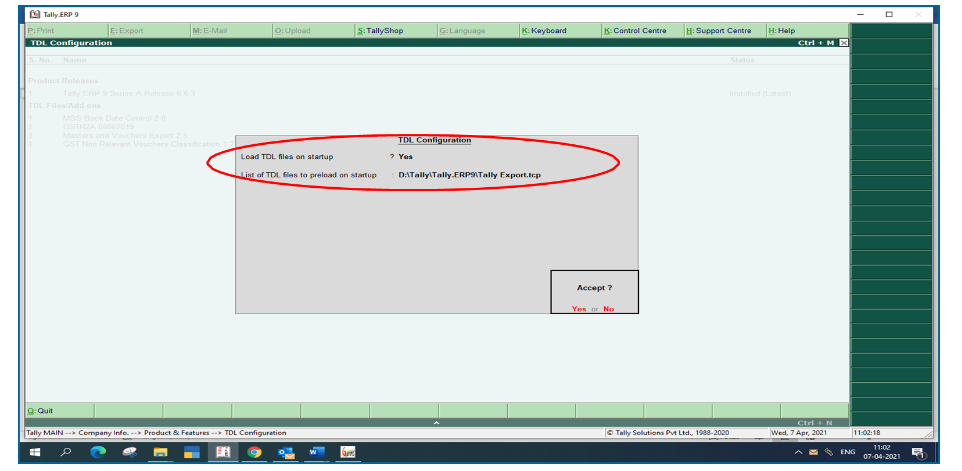Open Outlook from the taskbar
This screenshot has height=471, width=962.
pos(286,453)
